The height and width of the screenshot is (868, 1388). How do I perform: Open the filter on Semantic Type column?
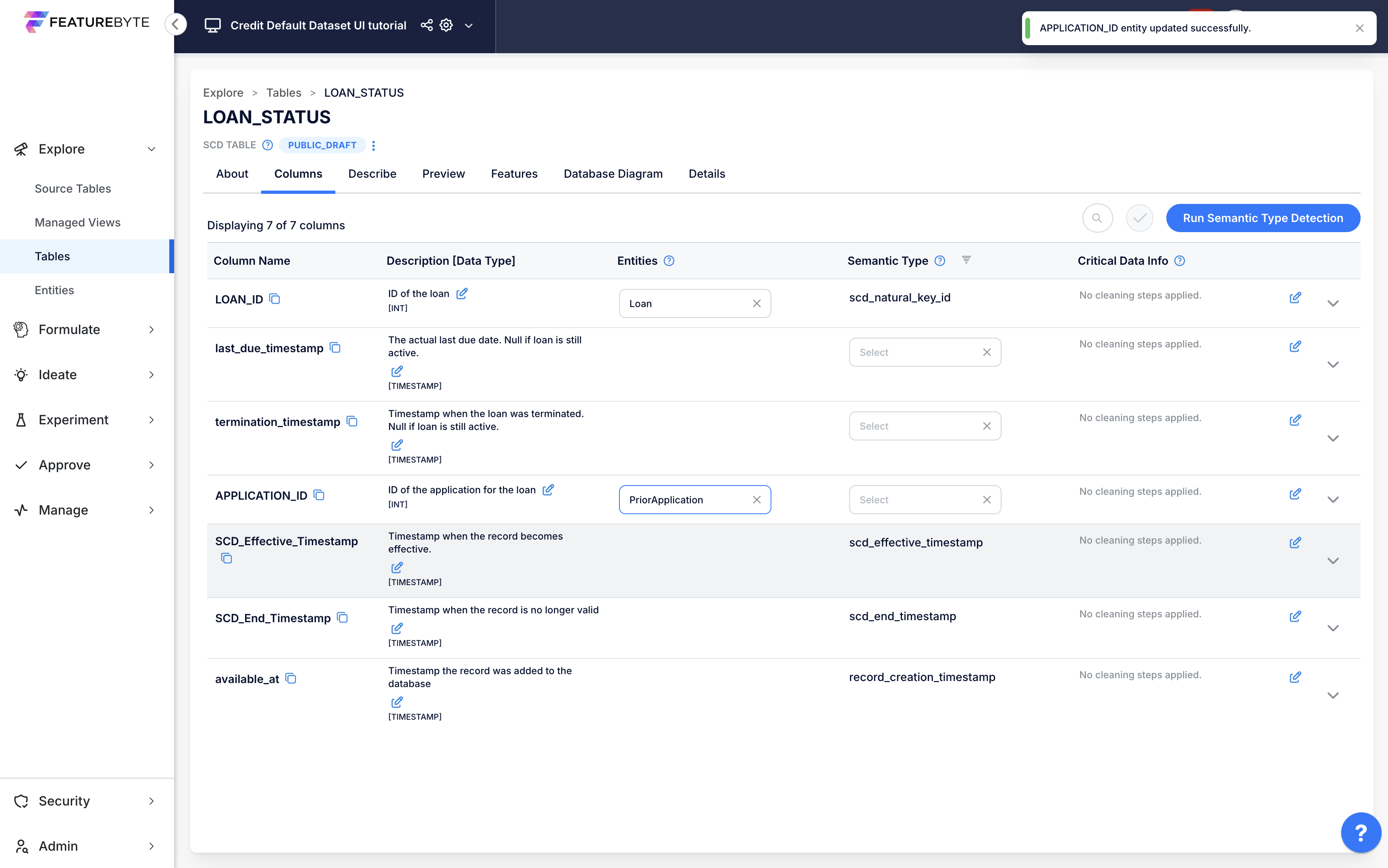(x=967, y=260)
